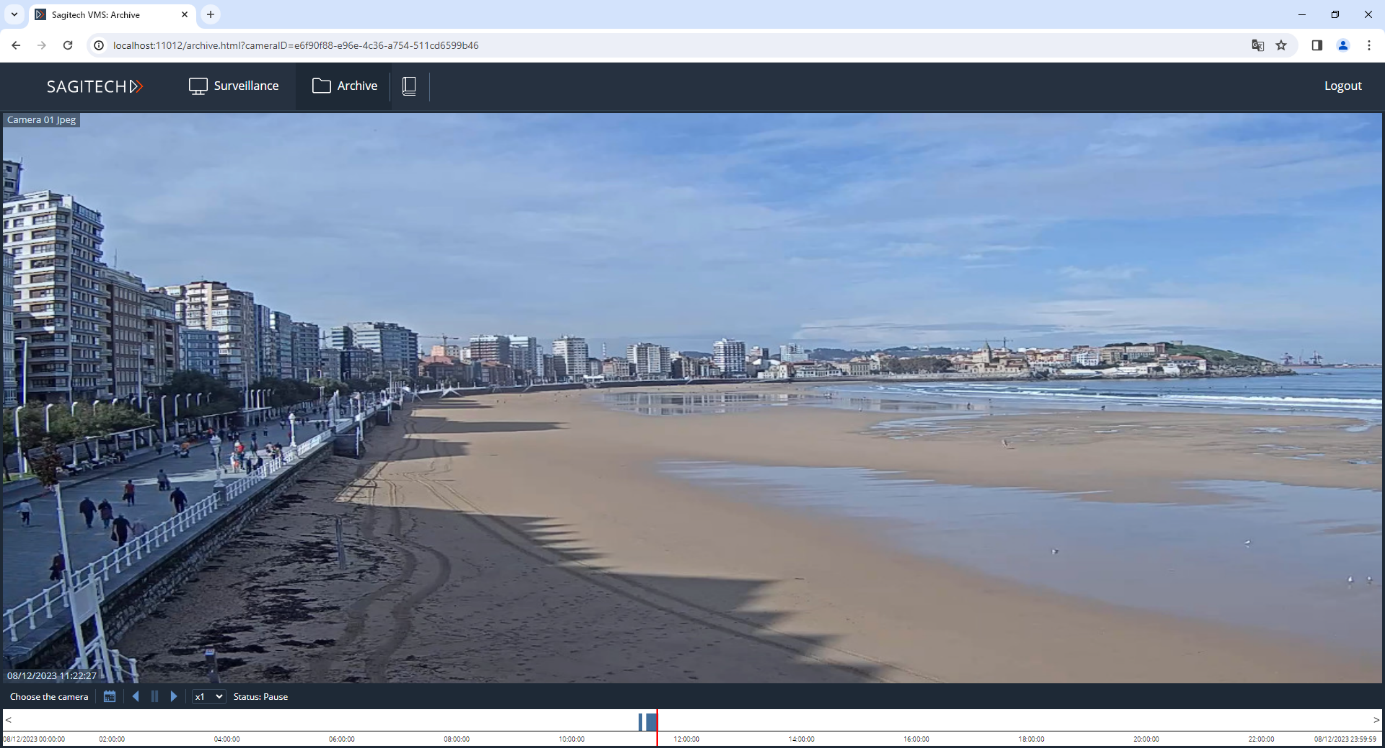The width and height of the screenshot is (1385, 748).
Task: Click the Sagitech logo
Action: click(x=95, y=87)
